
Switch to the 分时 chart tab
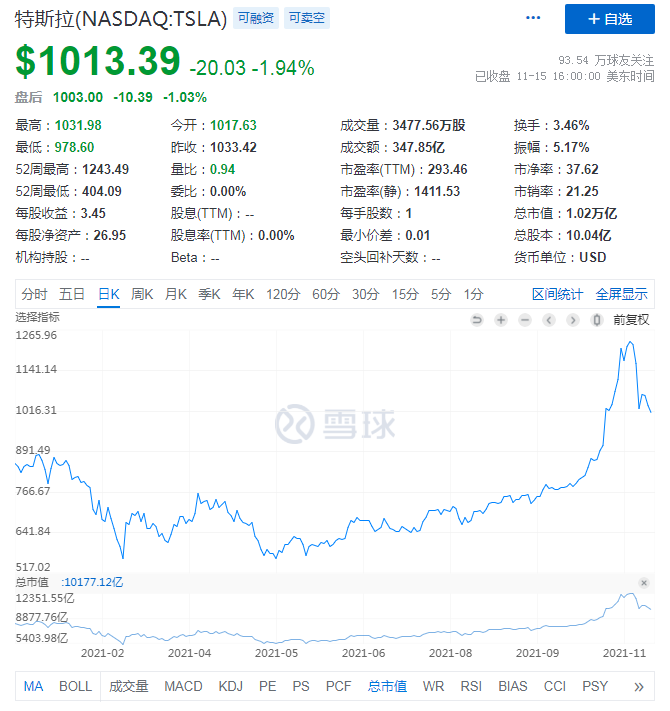tap(34, 294)
